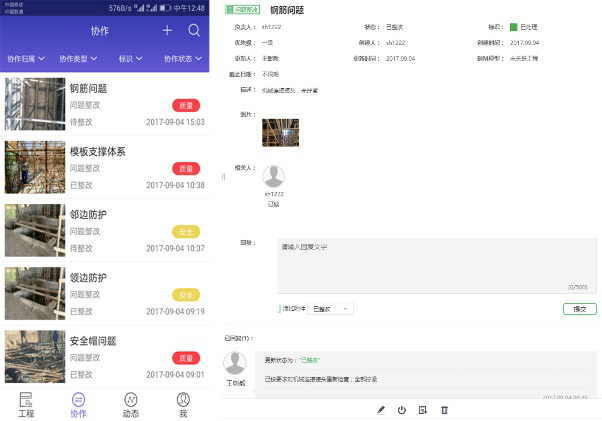Select the 领边防护 title in the list

pos(88,278)
